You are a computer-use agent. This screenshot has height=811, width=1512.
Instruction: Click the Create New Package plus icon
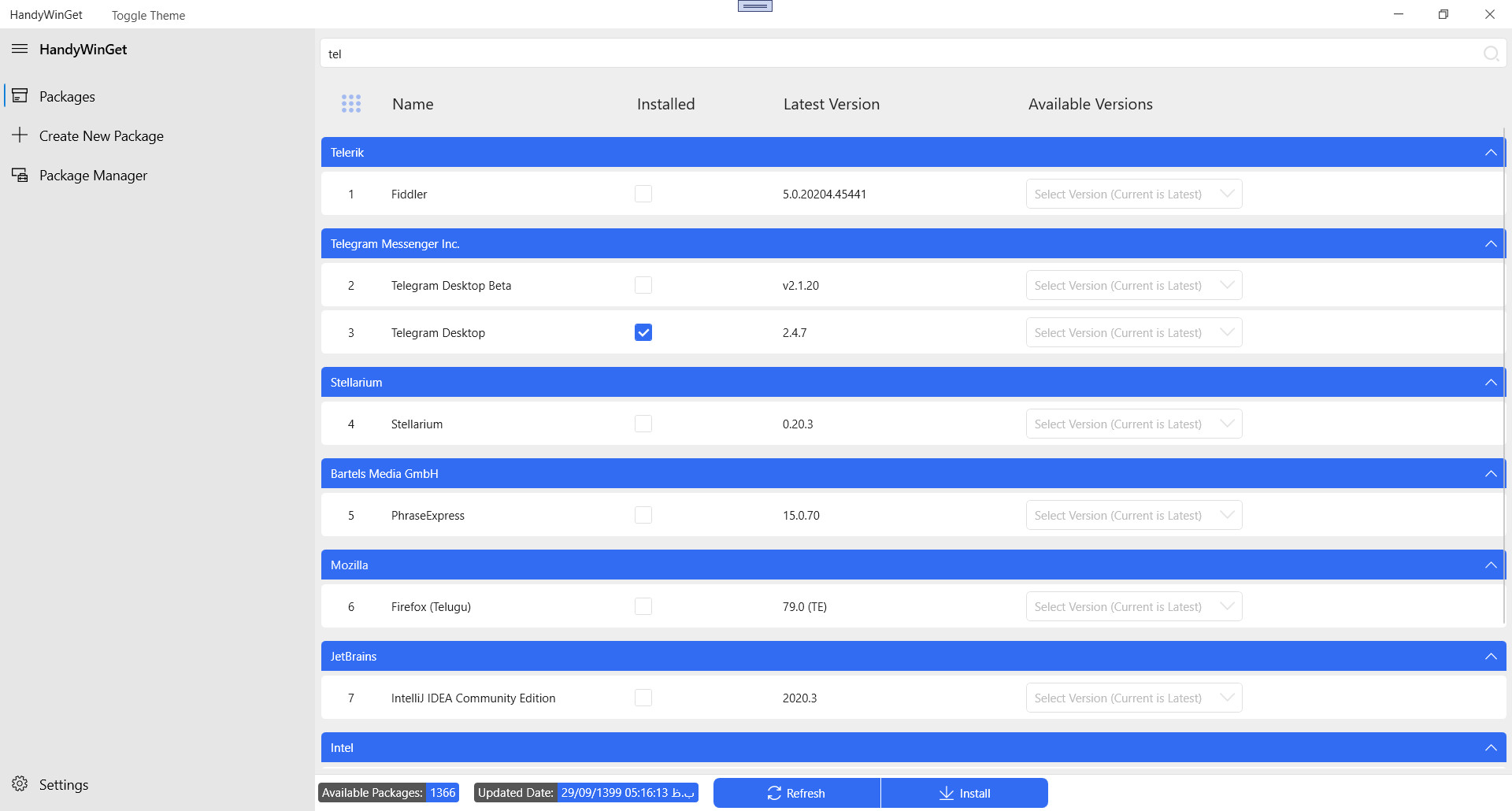tap(20, 135)
